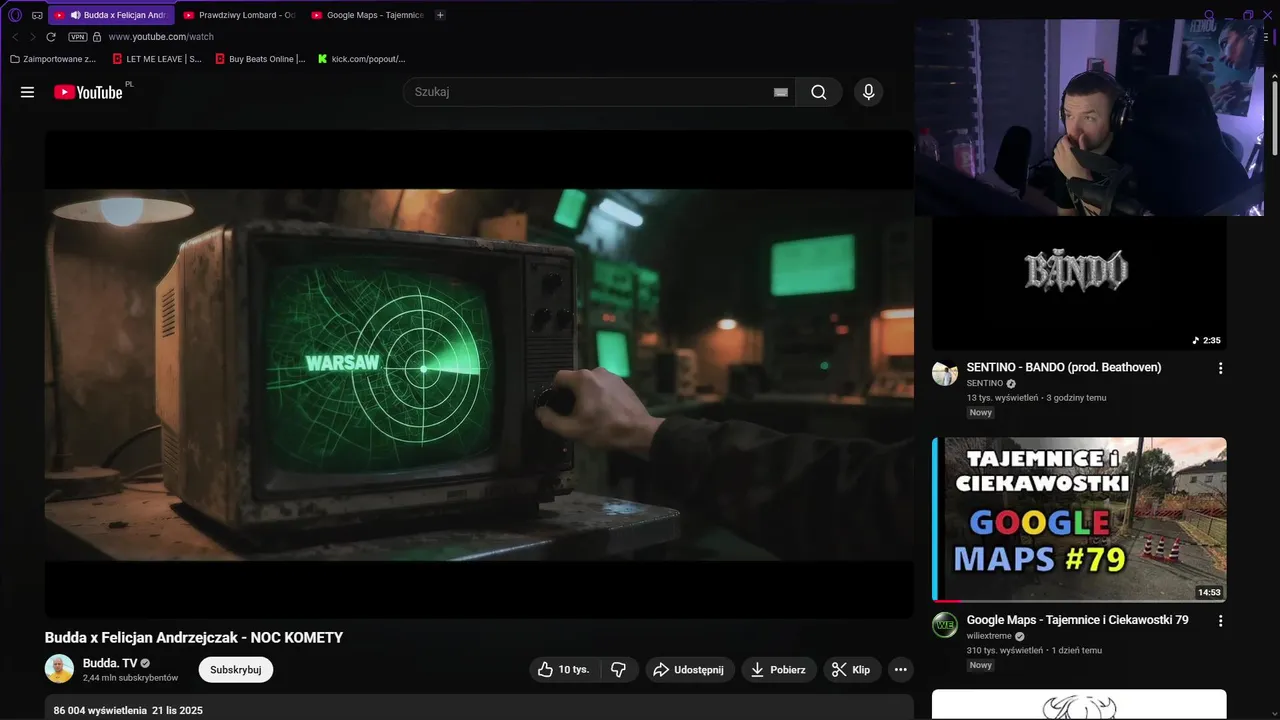Open Budda. TV channel avatar

coord(60,669)
